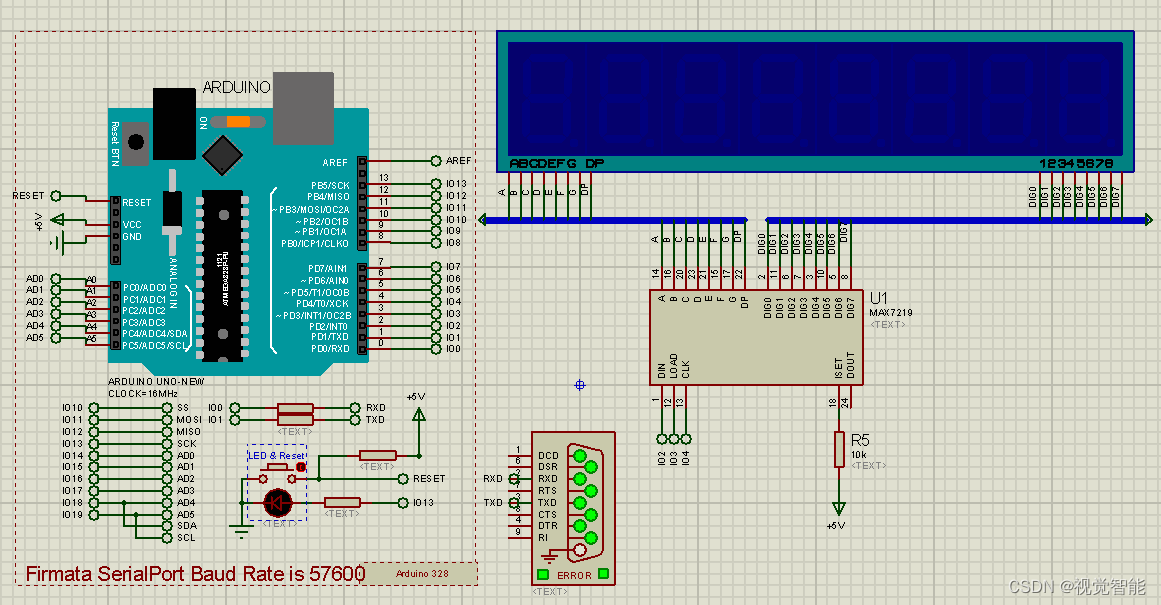Select the resistor between IO0 and RXD
Image resolution: width=1161 pixels, height=605 pixels.
pos(295,408)
